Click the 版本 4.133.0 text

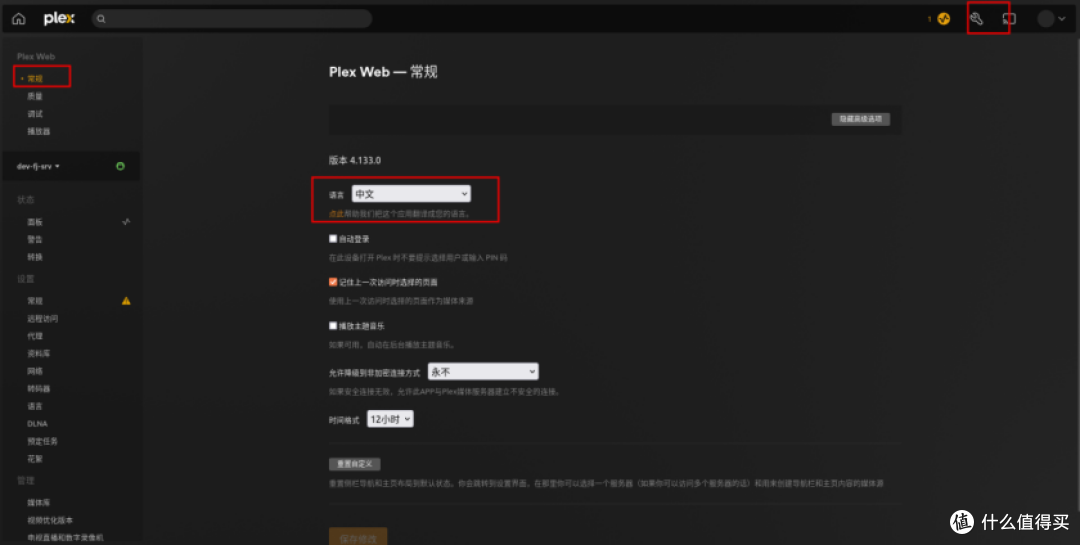[355, 160]
